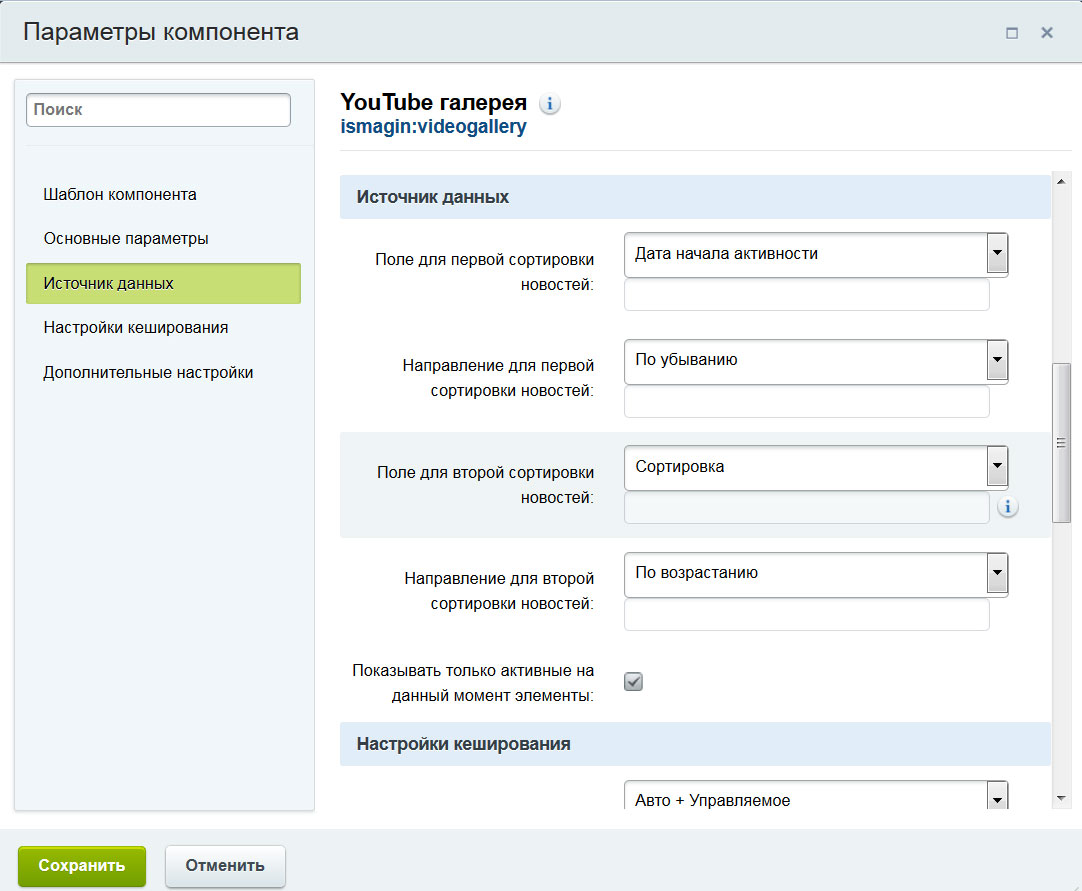
Task: Click the Поиск search field
Action: click(158, 110)
